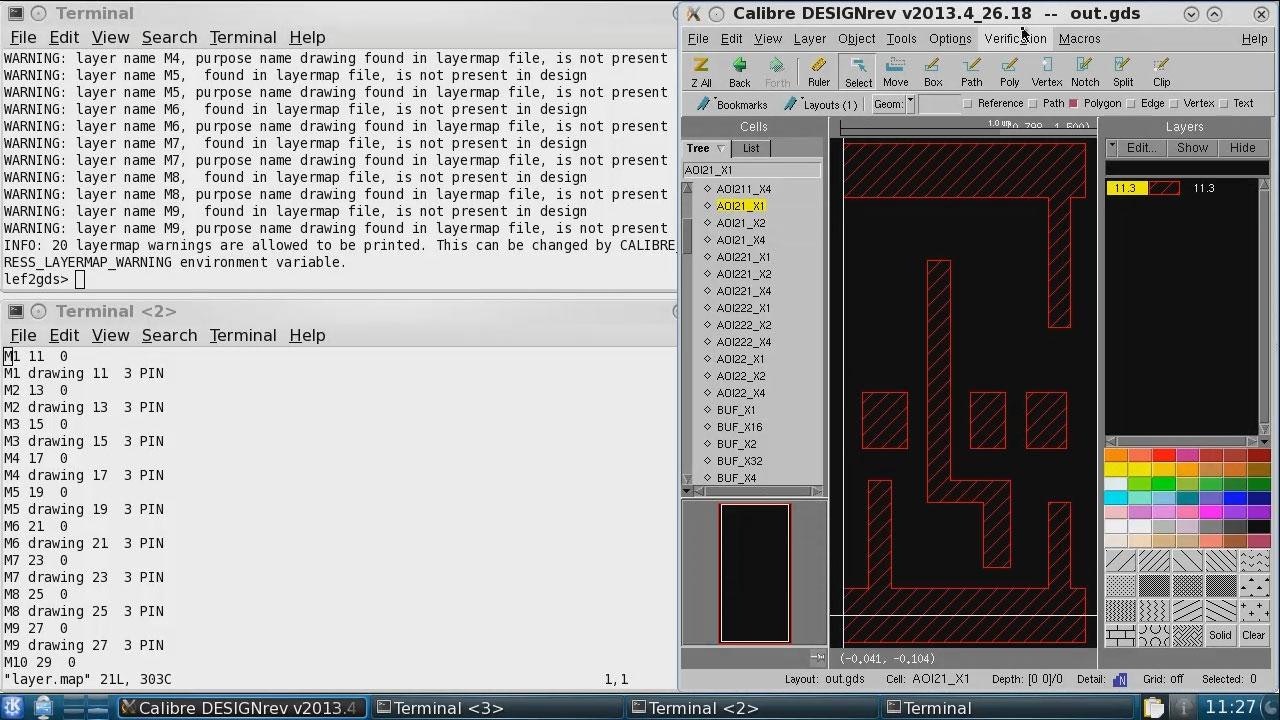Activate the Clip tool

point(1161,72)
